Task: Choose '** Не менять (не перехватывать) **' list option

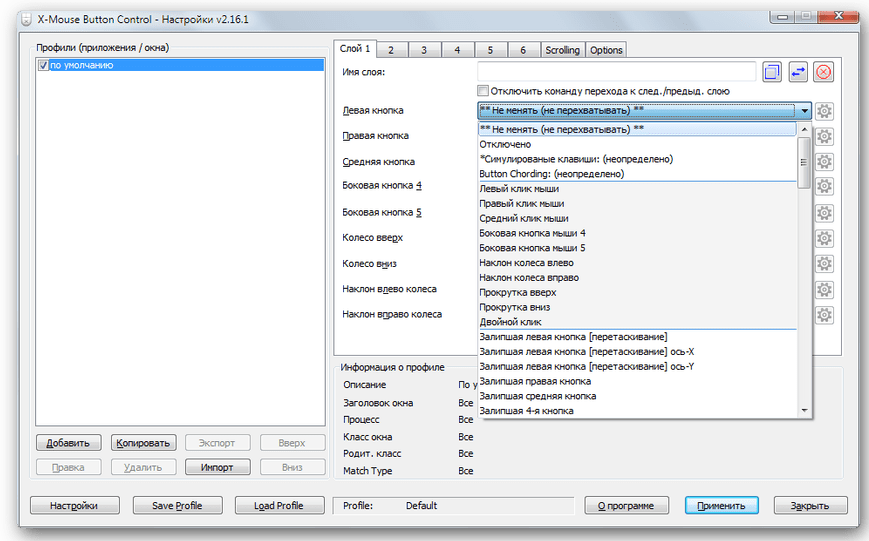Action: tap(637, 129)
